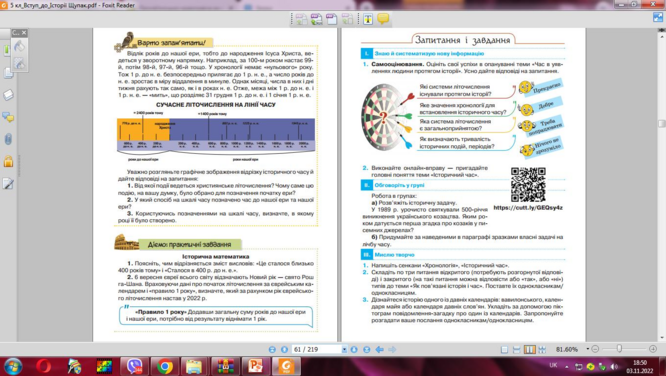Show hidden tray icons arrow
The width and height of the screenshot is (666, 376).
click(x=567, y=366)
